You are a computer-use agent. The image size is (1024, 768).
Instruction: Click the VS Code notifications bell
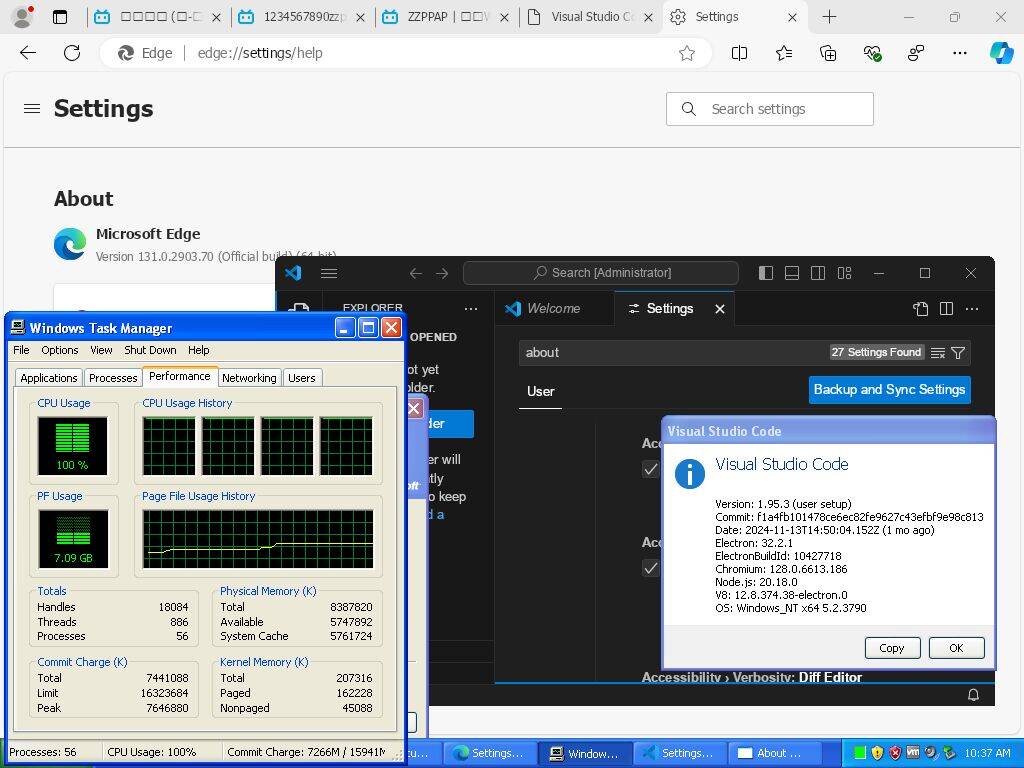(x=973, y=695)
